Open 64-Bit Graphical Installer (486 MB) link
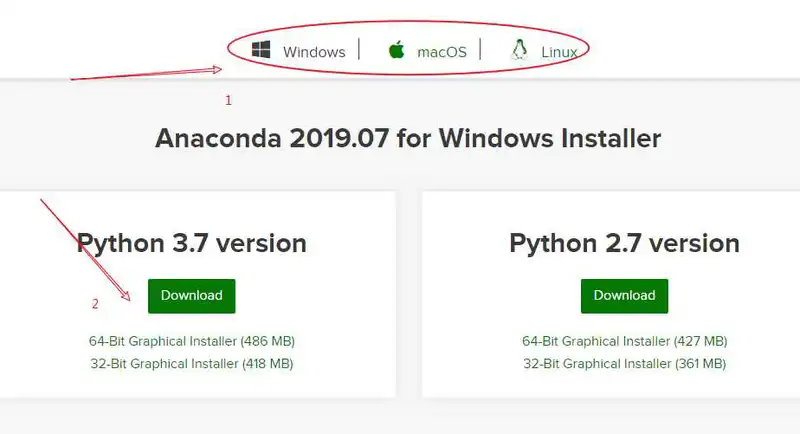 coord(192,341)
